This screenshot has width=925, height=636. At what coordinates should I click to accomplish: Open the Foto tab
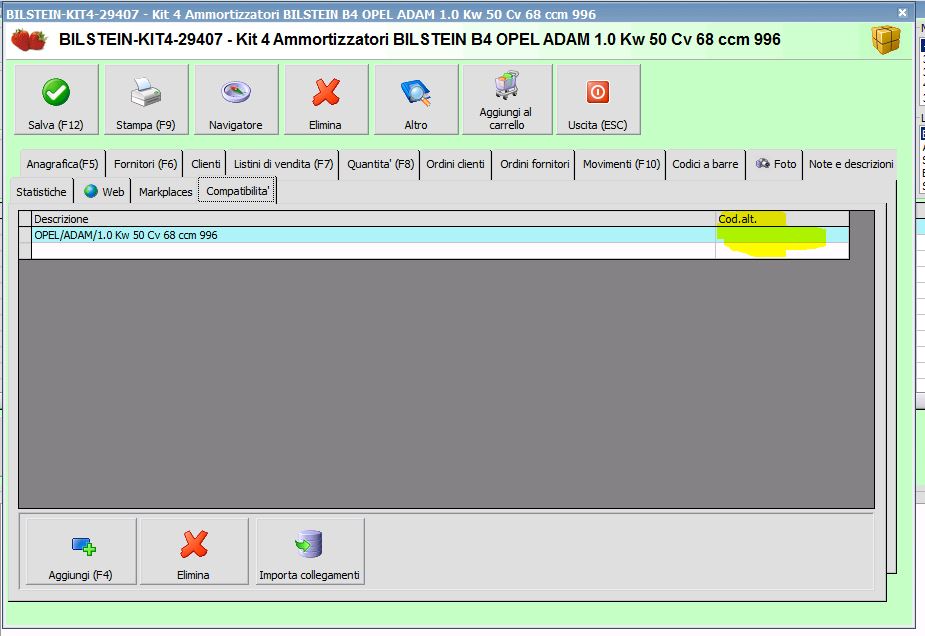tap(775, 164)
